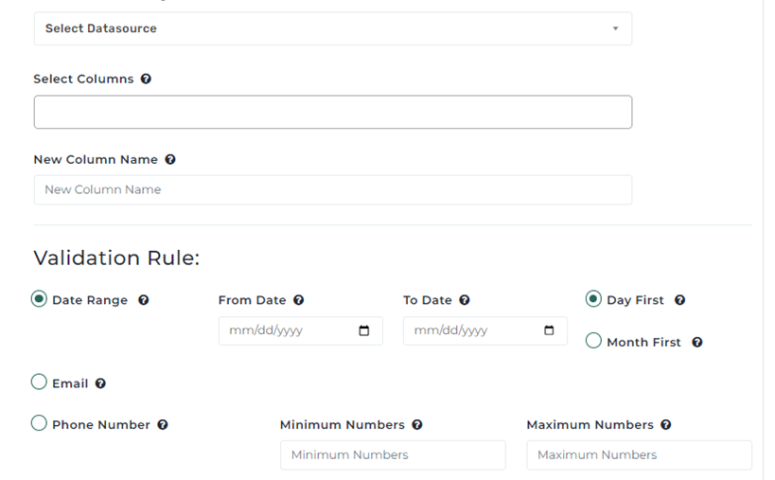Open the Select Datasource dropdown
This screenshot has height=480, width=775.
click(x=332, y=28)
